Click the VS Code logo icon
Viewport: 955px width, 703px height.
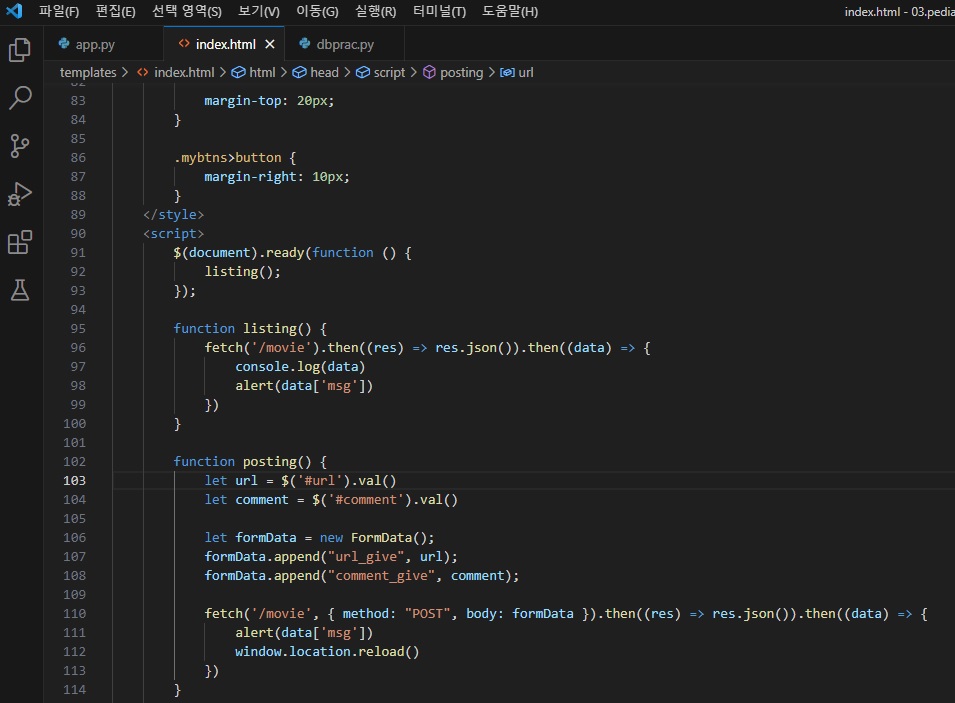(x=14, y=11)
